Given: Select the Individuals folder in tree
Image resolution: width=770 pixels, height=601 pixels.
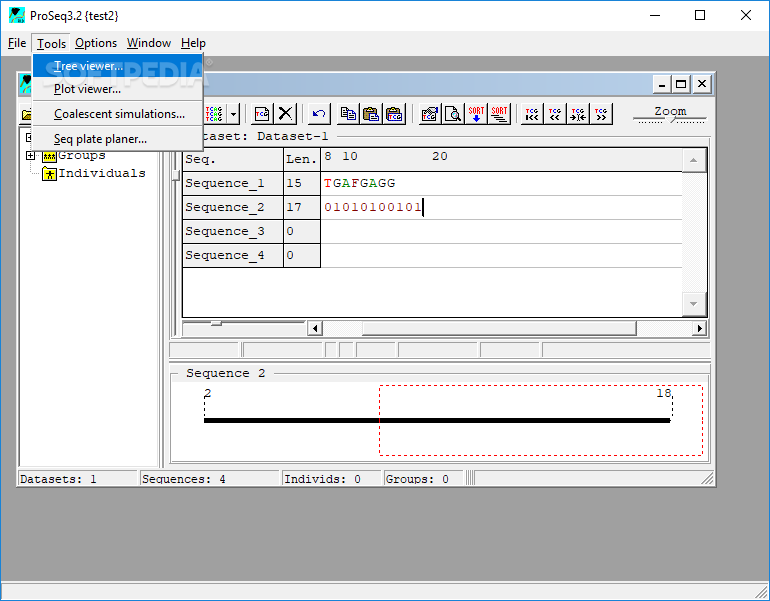Looking at the screenshot, I should tap(102, 173).
